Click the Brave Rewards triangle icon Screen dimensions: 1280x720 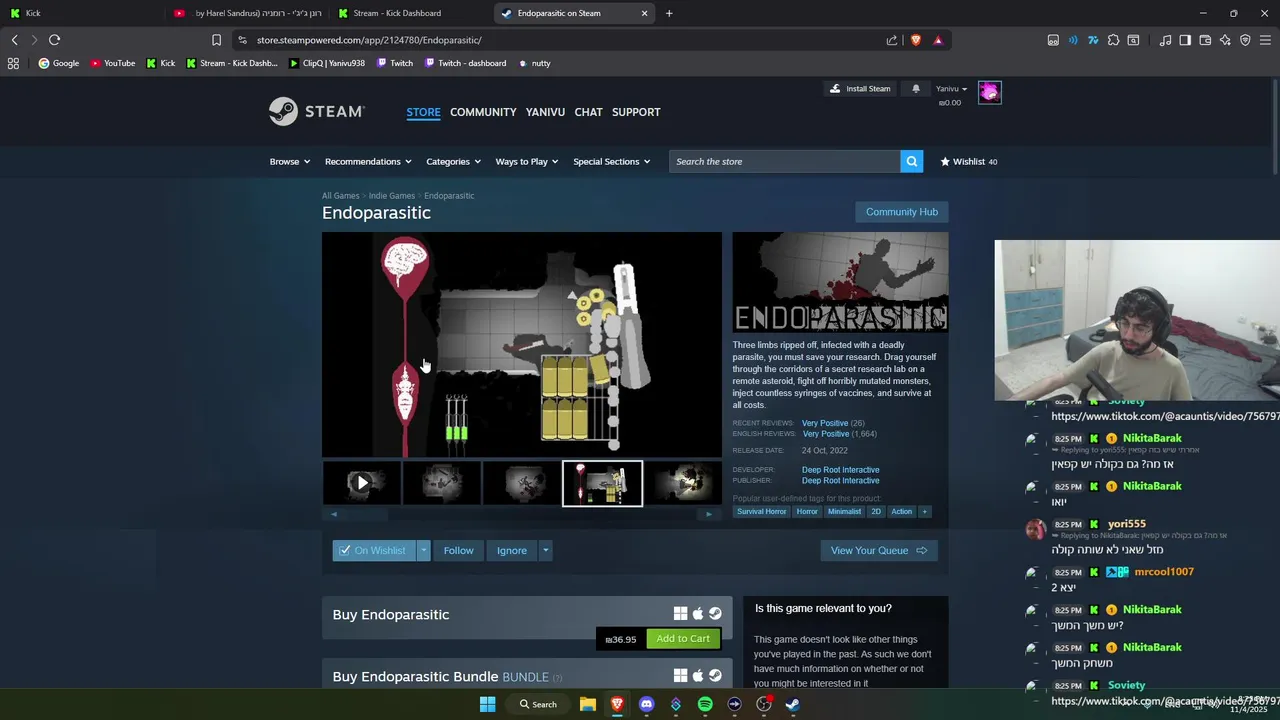(x=937, y=40)
